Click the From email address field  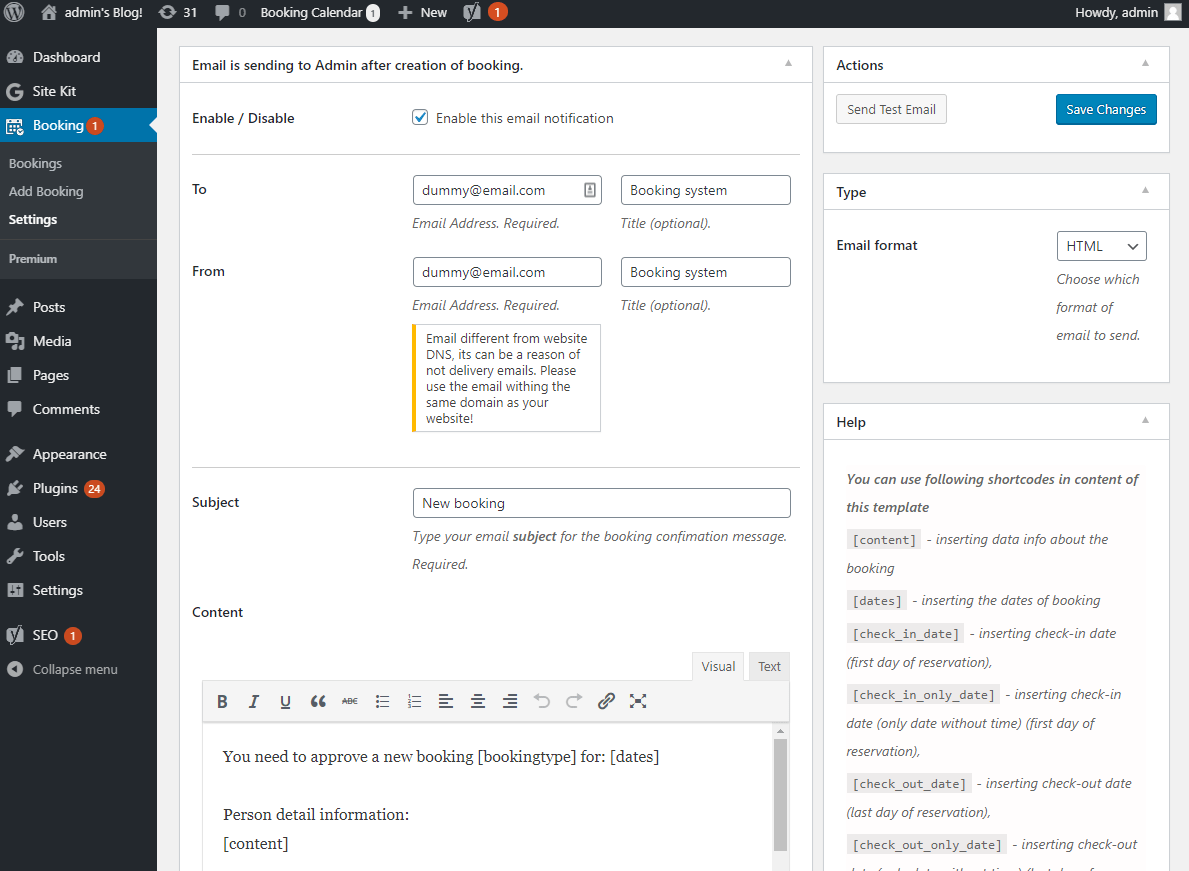tap(507, 272)
